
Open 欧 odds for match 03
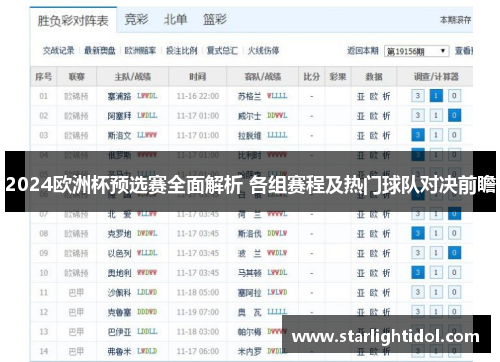[374, 136]
